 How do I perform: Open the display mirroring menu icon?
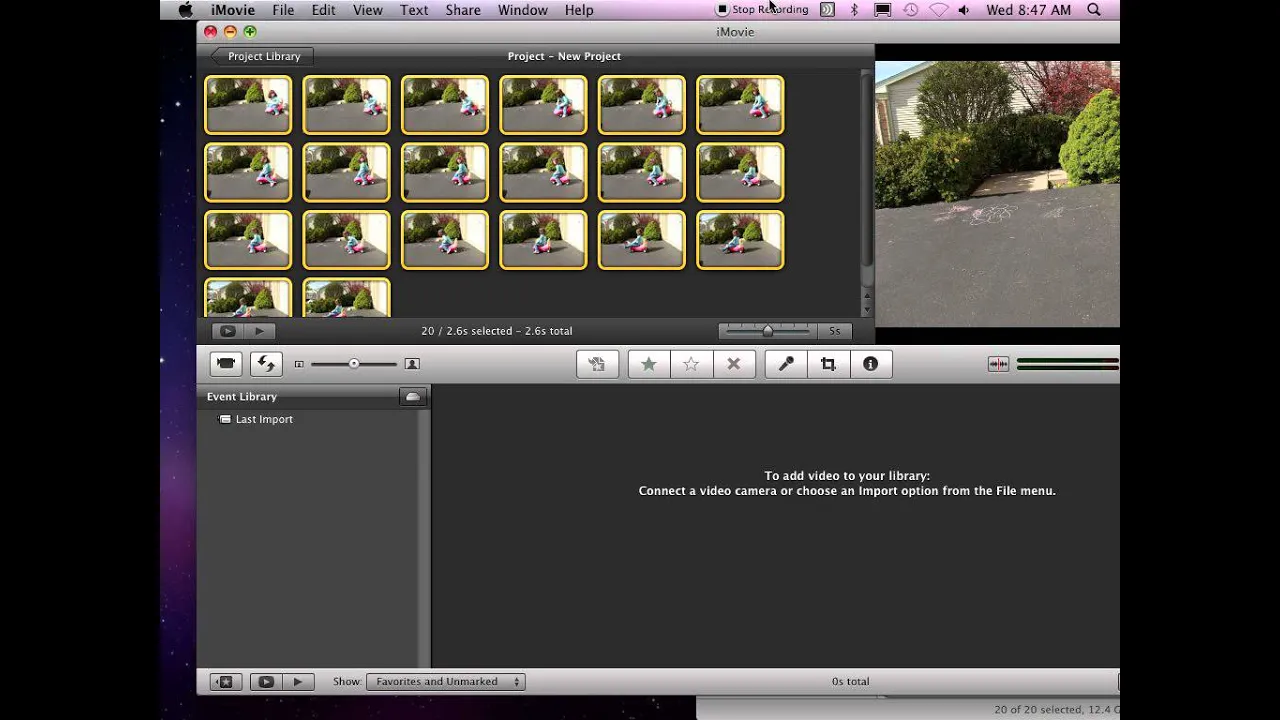point(882,10)
